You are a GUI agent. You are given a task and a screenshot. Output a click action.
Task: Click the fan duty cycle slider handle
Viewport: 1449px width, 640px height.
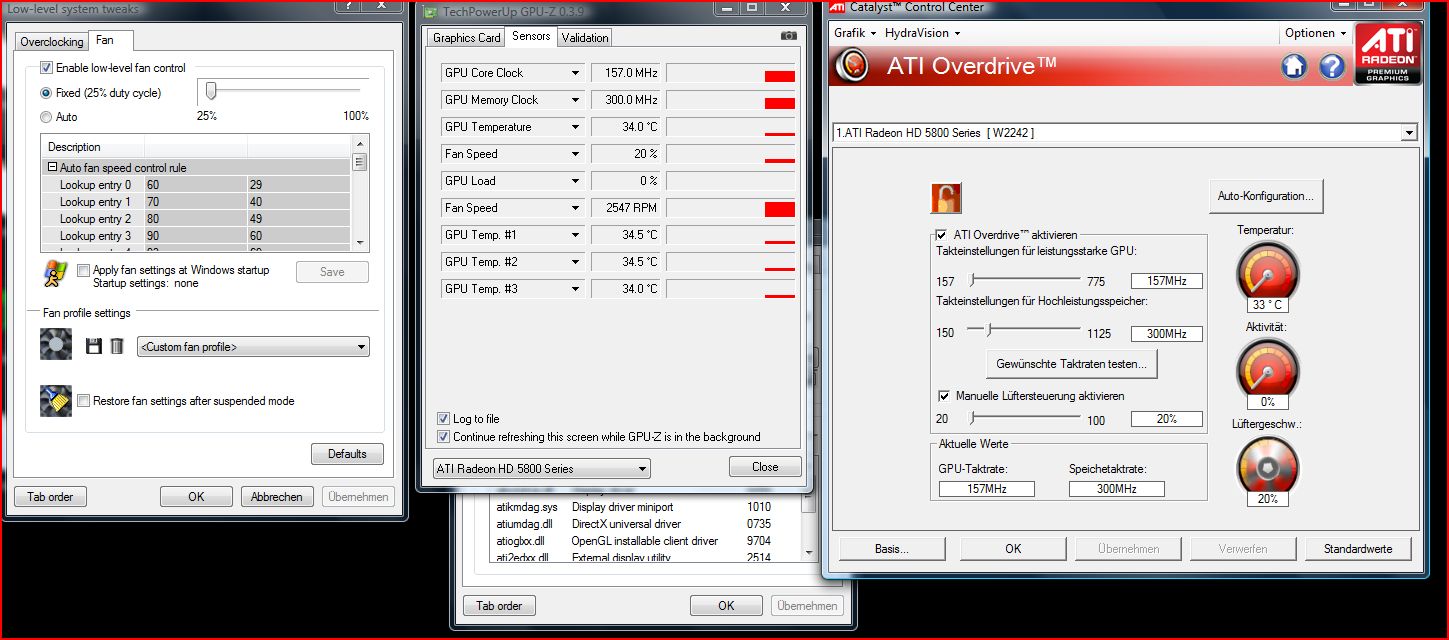pos(211,92)
